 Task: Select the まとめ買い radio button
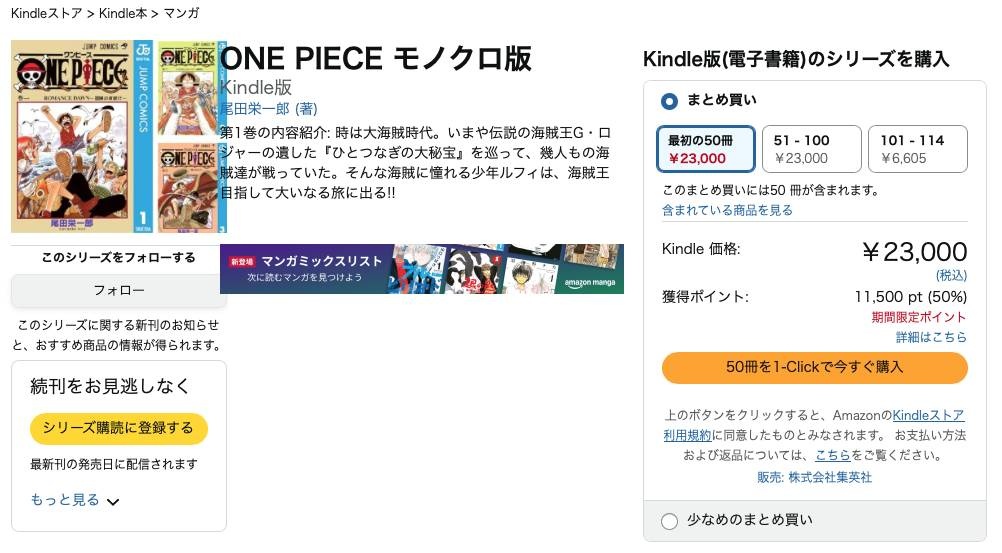tap(670, 101)
